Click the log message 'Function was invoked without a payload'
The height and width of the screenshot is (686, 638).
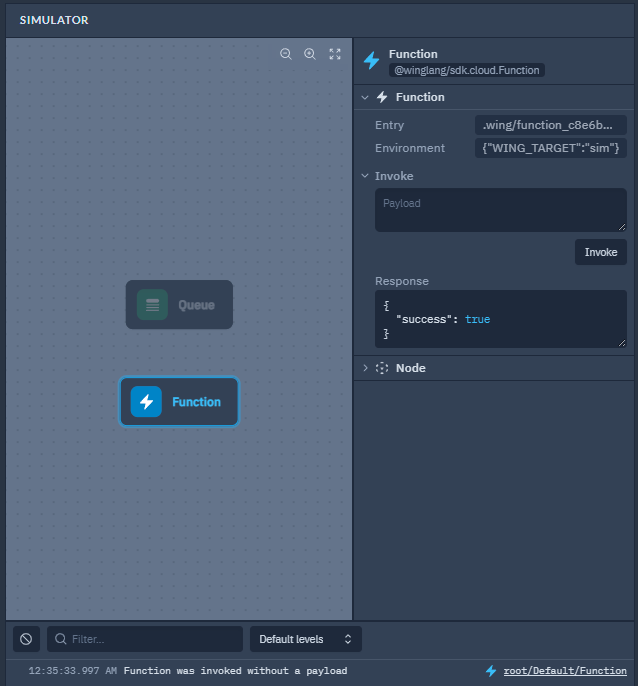235,671
